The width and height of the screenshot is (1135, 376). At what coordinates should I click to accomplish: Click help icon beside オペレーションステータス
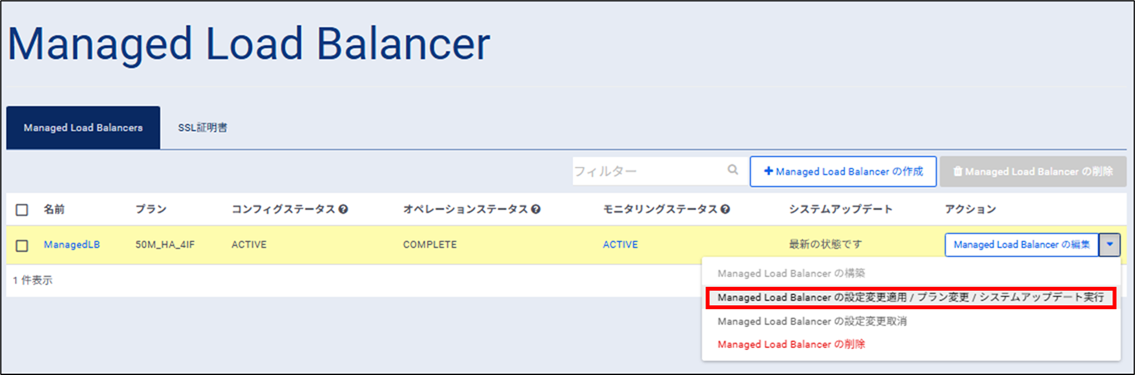(x=536, y=209)
